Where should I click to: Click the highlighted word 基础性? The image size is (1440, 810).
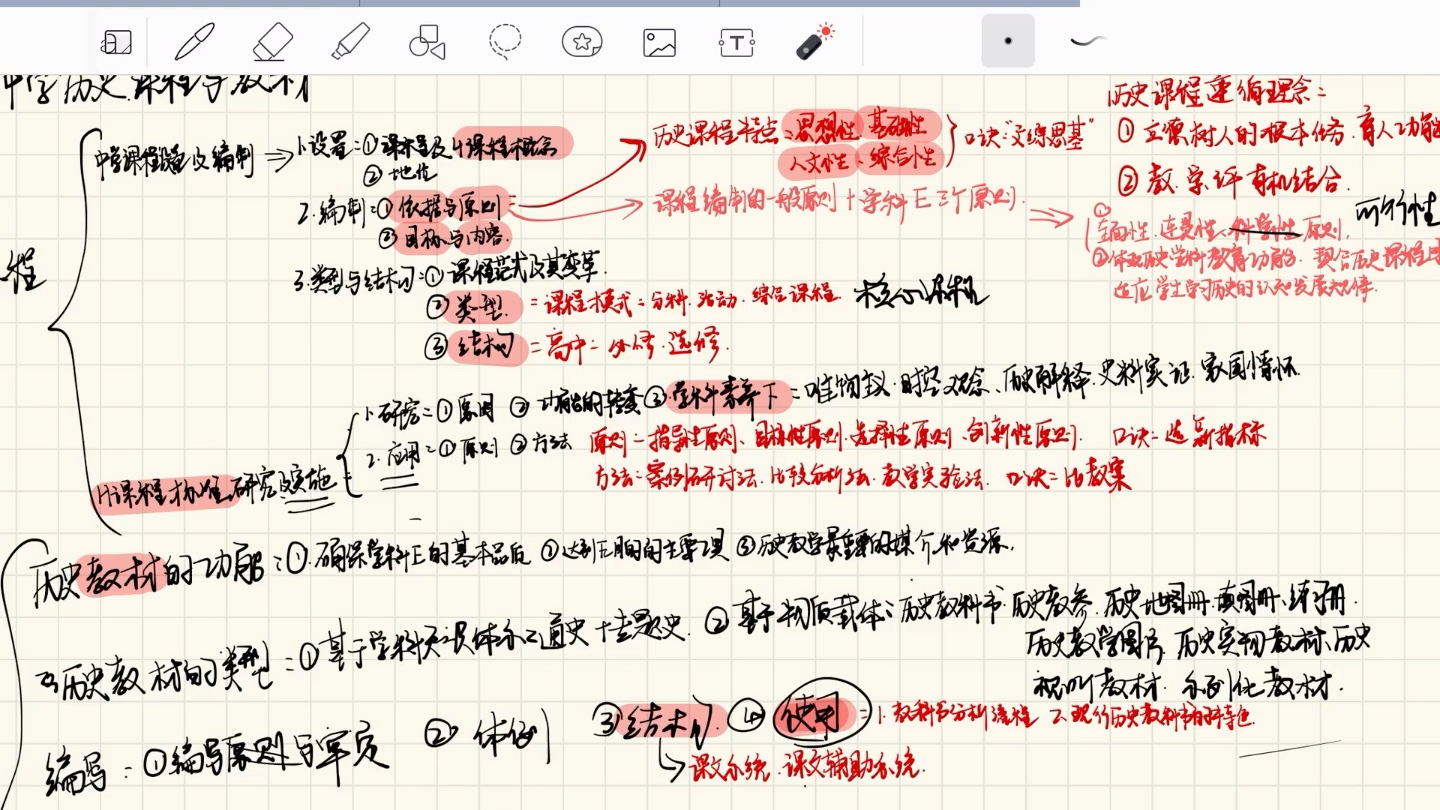point(900,123)
